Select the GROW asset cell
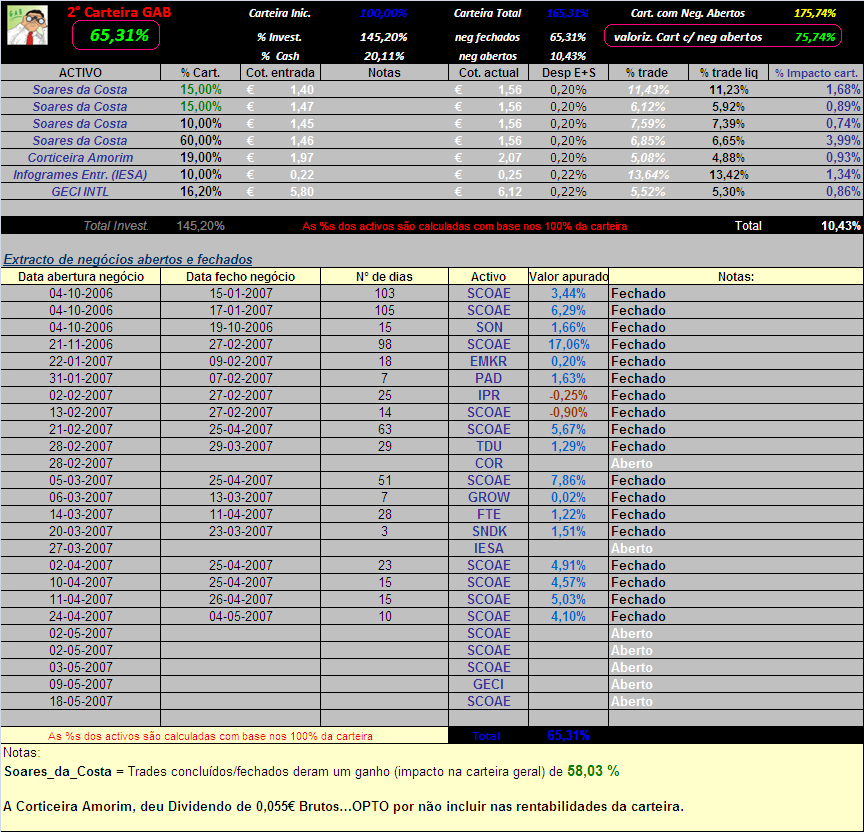This screenshot has width=864, height=832. [489, 498]
